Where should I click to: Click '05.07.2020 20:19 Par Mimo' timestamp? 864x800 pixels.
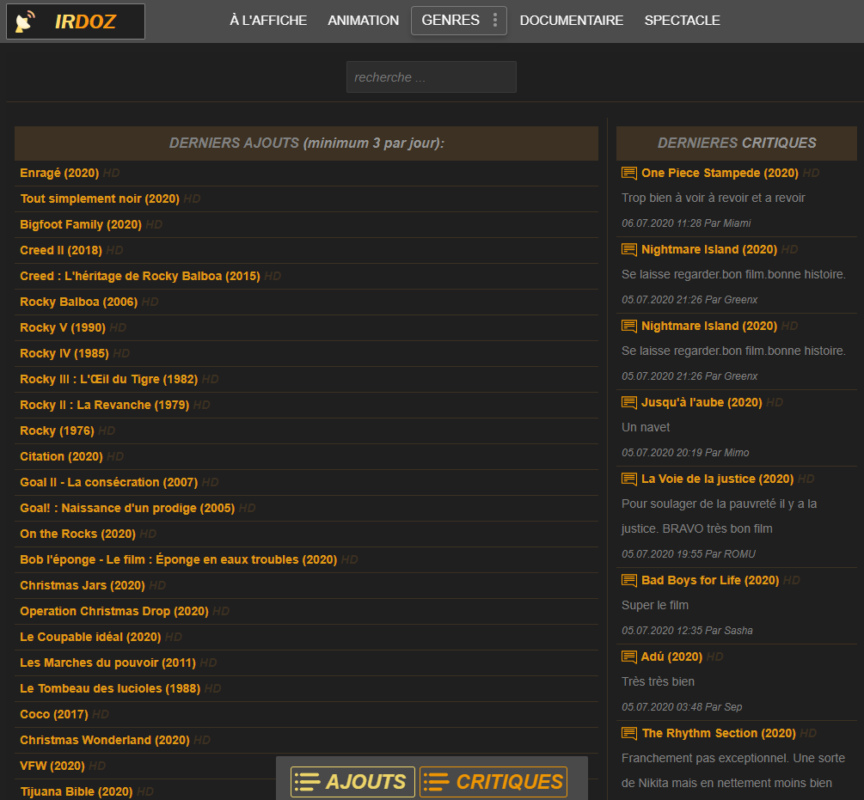tap(685, 452)
